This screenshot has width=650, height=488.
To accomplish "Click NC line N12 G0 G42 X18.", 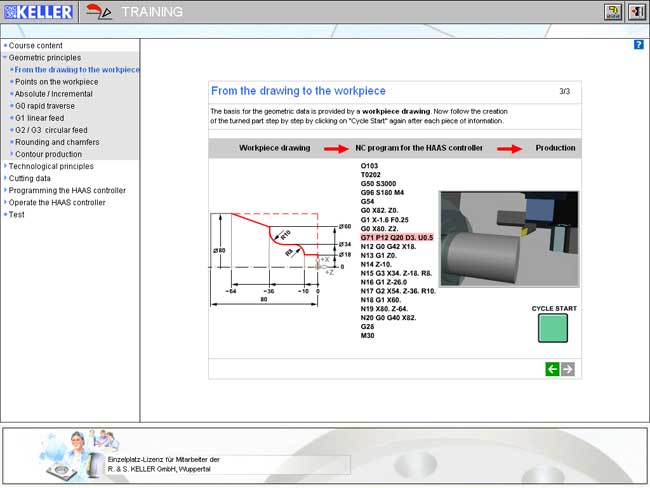I will 388,246.
